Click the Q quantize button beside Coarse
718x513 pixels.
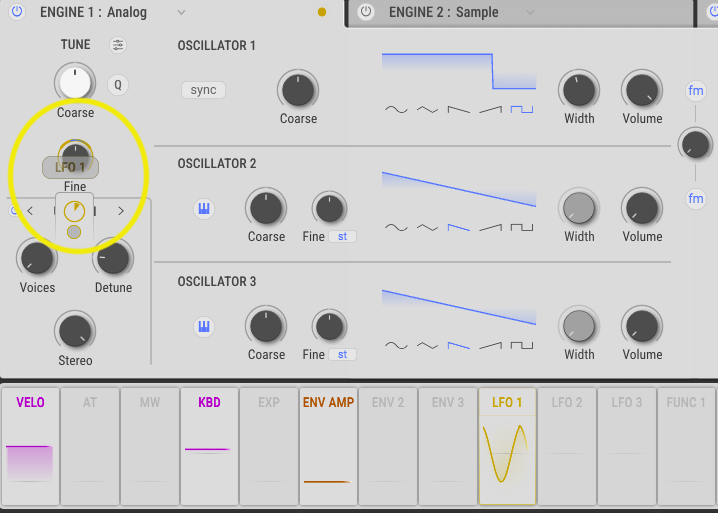(118, 85)
